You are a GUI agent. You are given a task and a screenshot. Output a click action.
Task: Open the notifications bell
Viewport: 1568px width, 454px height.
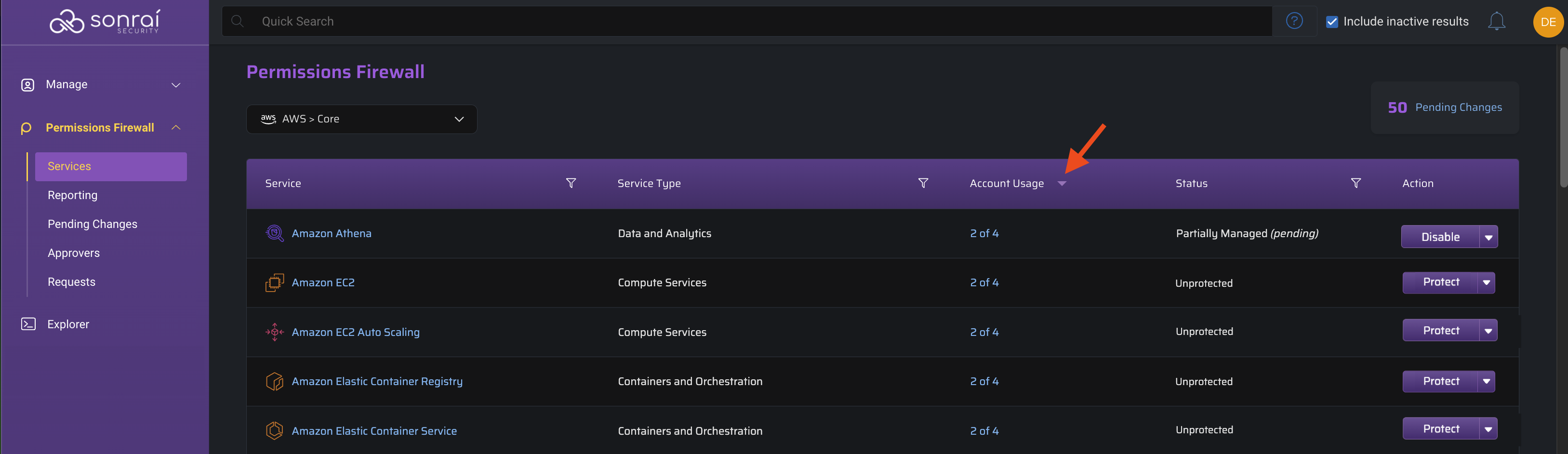point(1496,21)
